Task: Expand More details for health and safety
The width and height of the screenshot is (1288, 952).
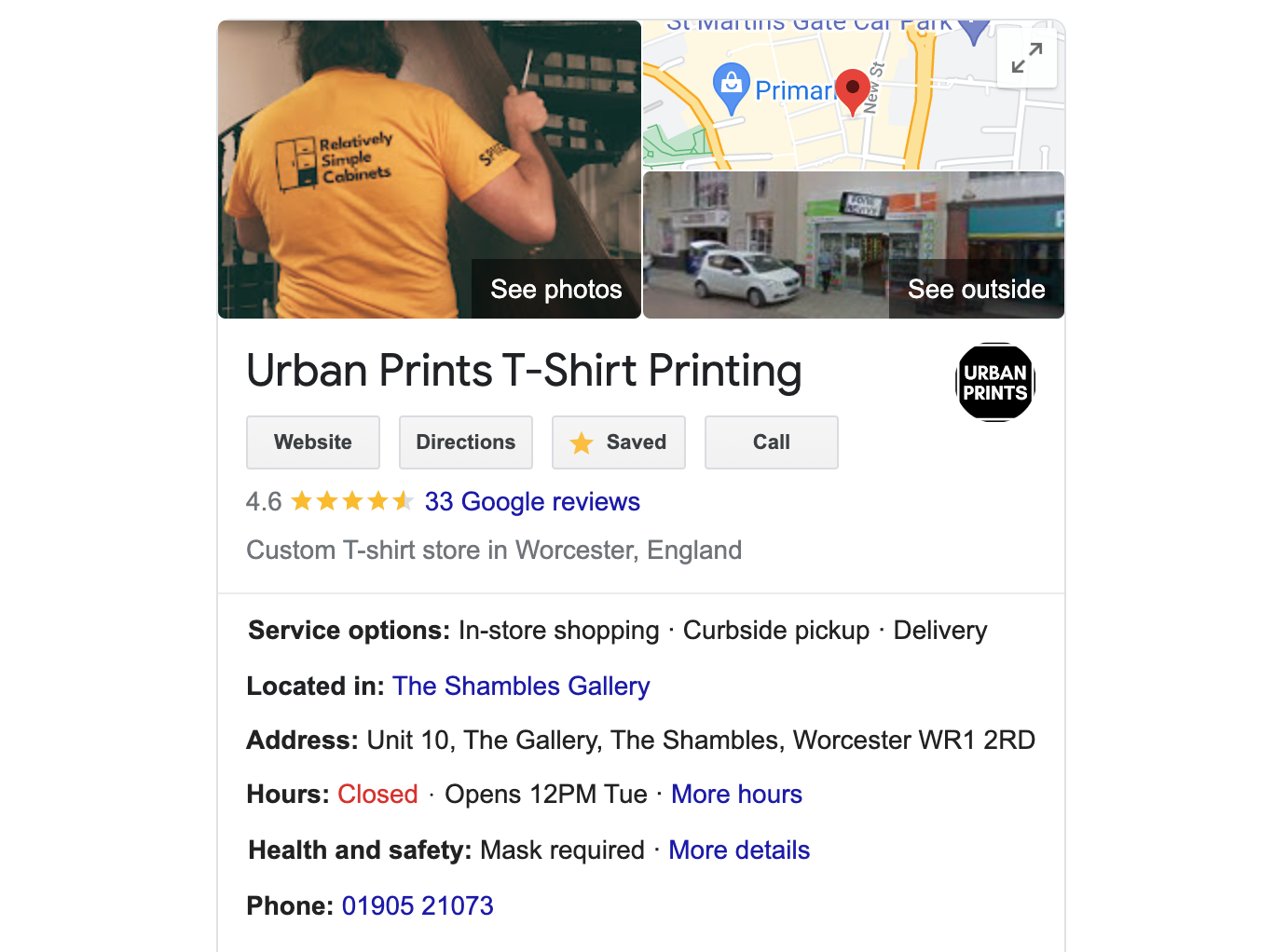Action: tap(739, 850)
